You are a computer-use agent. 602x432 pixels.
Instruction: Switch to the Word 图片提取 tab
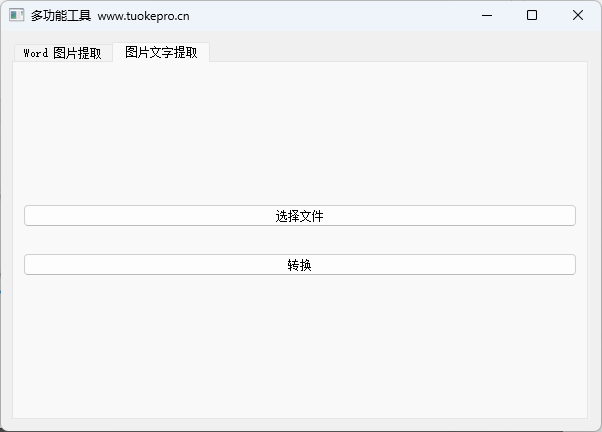(x=63, y=53)
